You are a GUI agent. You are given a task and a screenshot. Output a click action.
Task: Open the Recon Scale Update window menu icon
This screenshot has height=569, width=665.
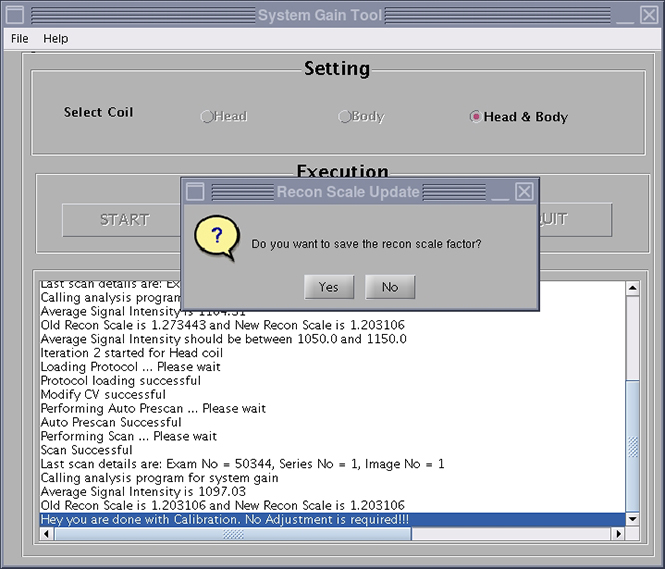[x=196, y=191]
